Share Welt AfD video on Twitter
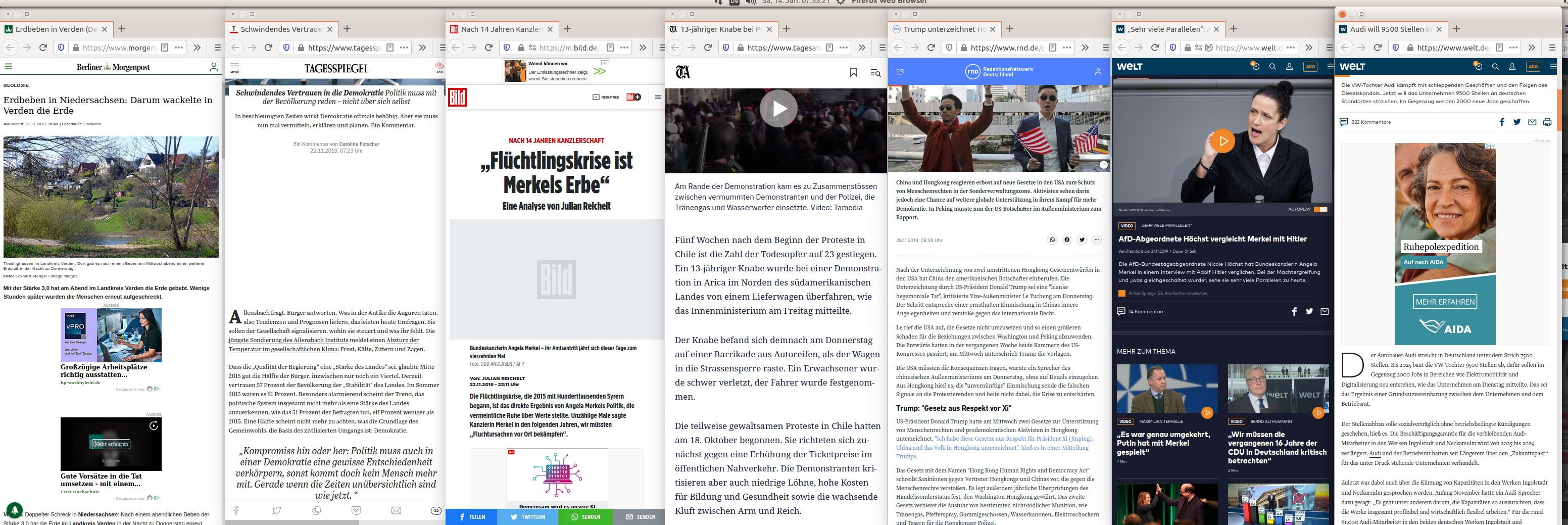 tap(1309, 311)
